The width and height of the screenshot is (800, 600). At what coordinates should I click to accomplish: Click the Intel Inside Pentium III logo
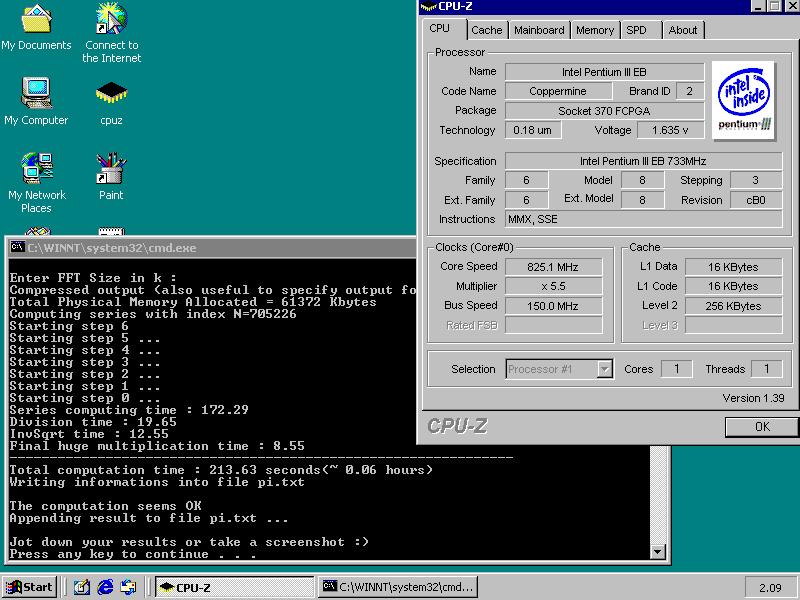(744, 100)
